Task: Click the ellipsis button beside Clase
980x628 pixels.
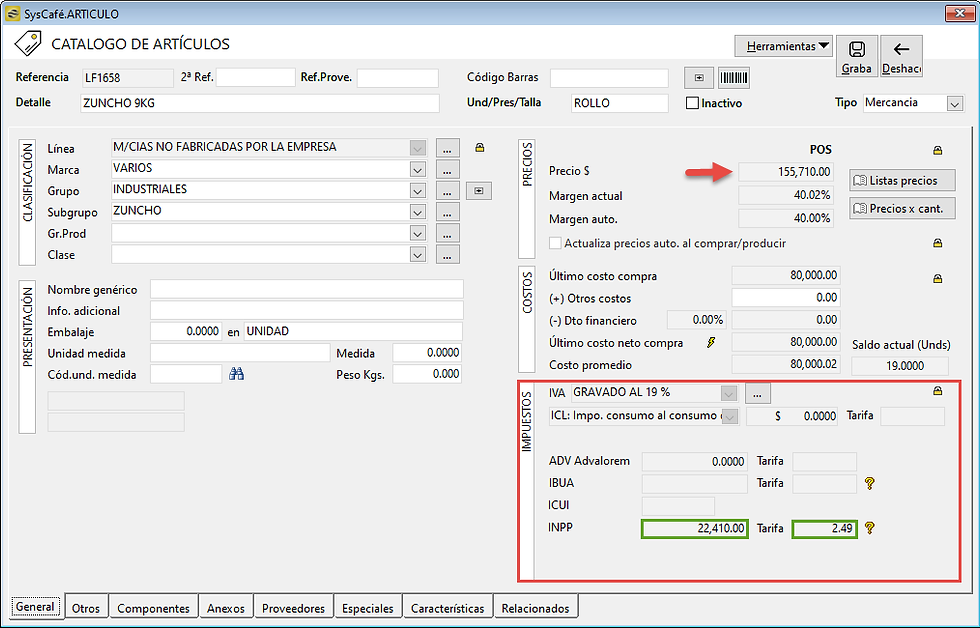Action: coord(448,254)
